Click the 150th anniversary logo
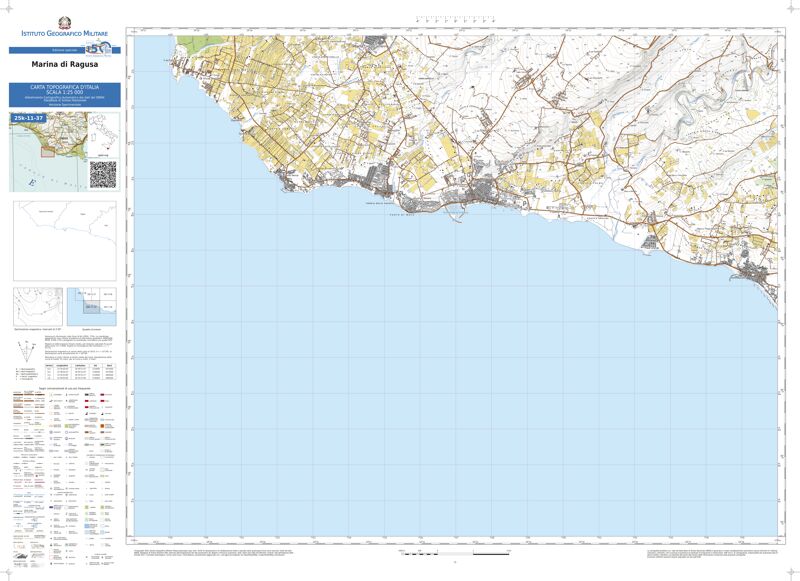Image resolution: width=800 pixels, height=581 pixels. [x=97, y=47]
